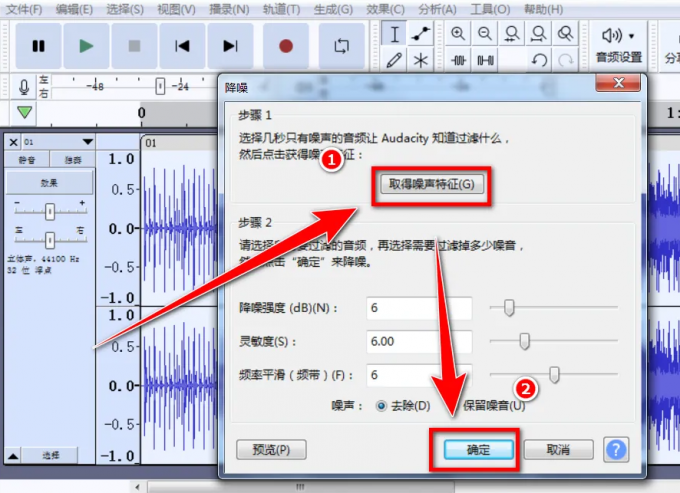Click Trim audio outside selection icon
The height and width of the screenshot is (493, 680).
tap(458, 60)
